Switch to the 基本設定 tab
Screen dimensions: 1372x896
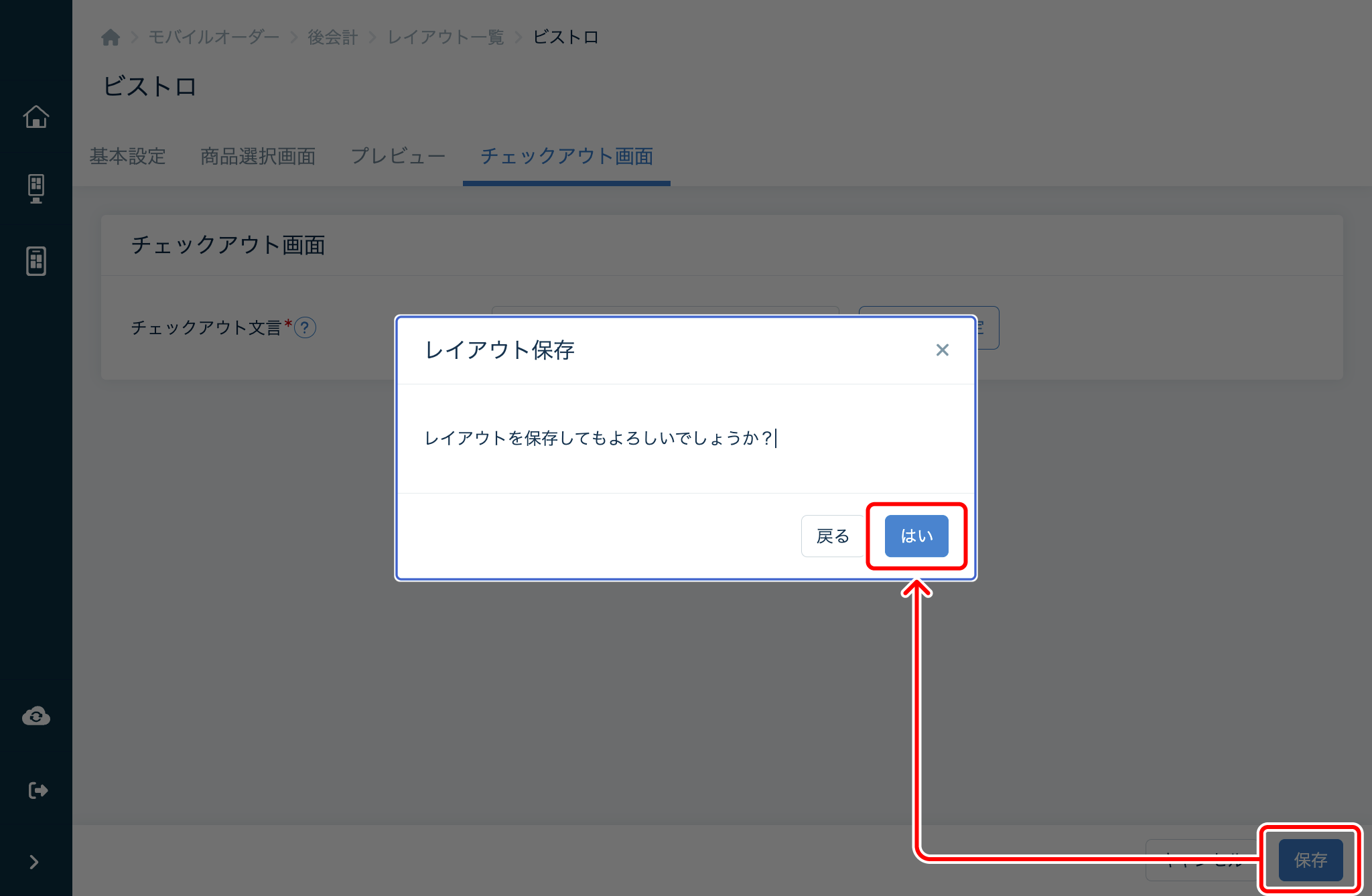pyautogui.click(x=127, y=156)
